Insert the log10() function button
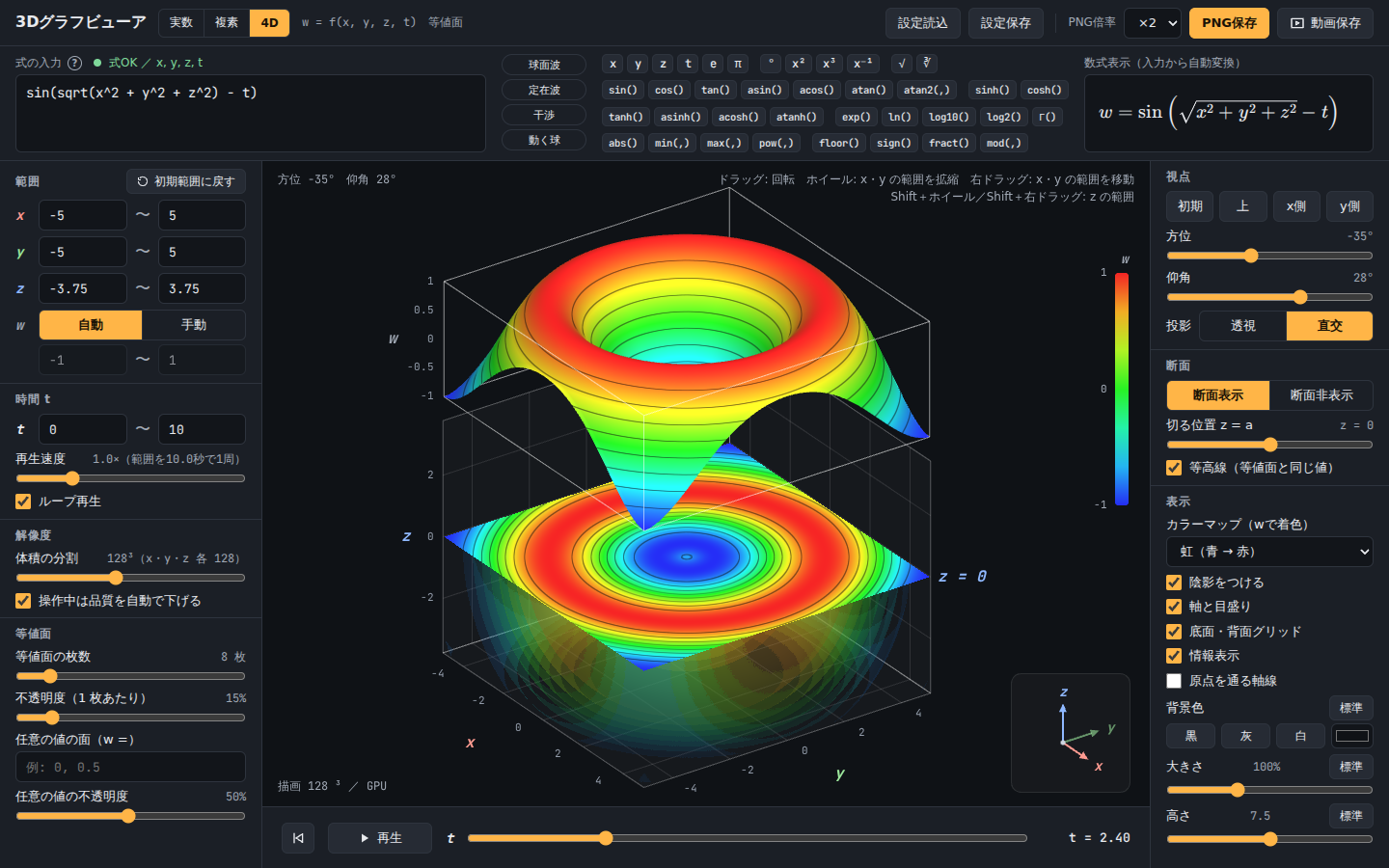This screenshot has width=1389, height=868. click(948, 117)
